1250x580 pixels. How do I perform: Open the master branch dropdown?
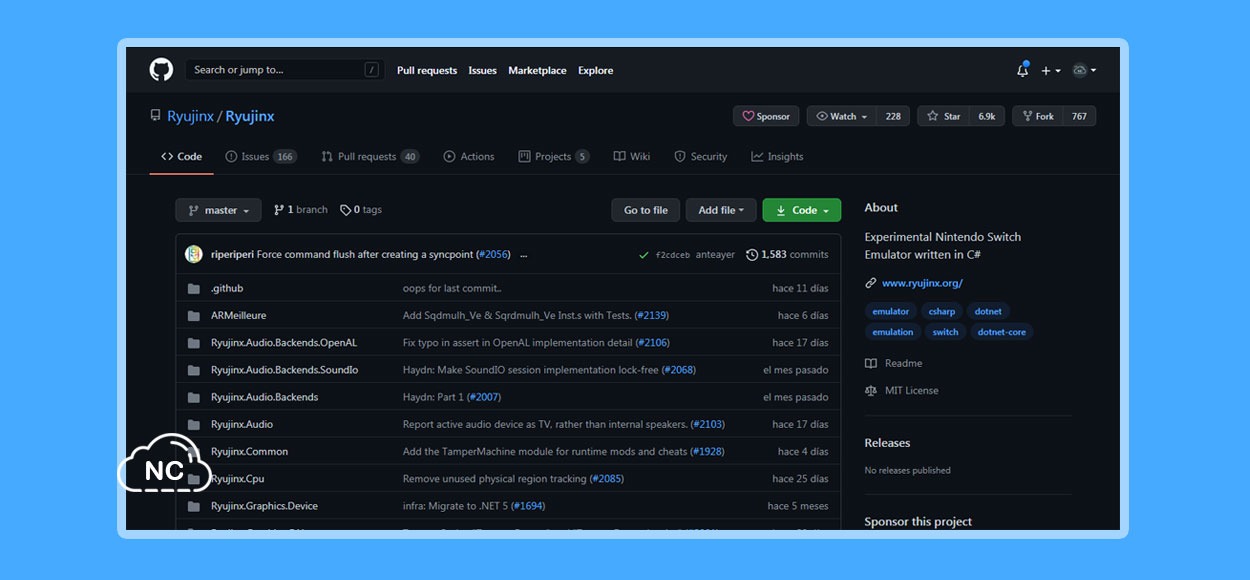click(x=218, y=210)
